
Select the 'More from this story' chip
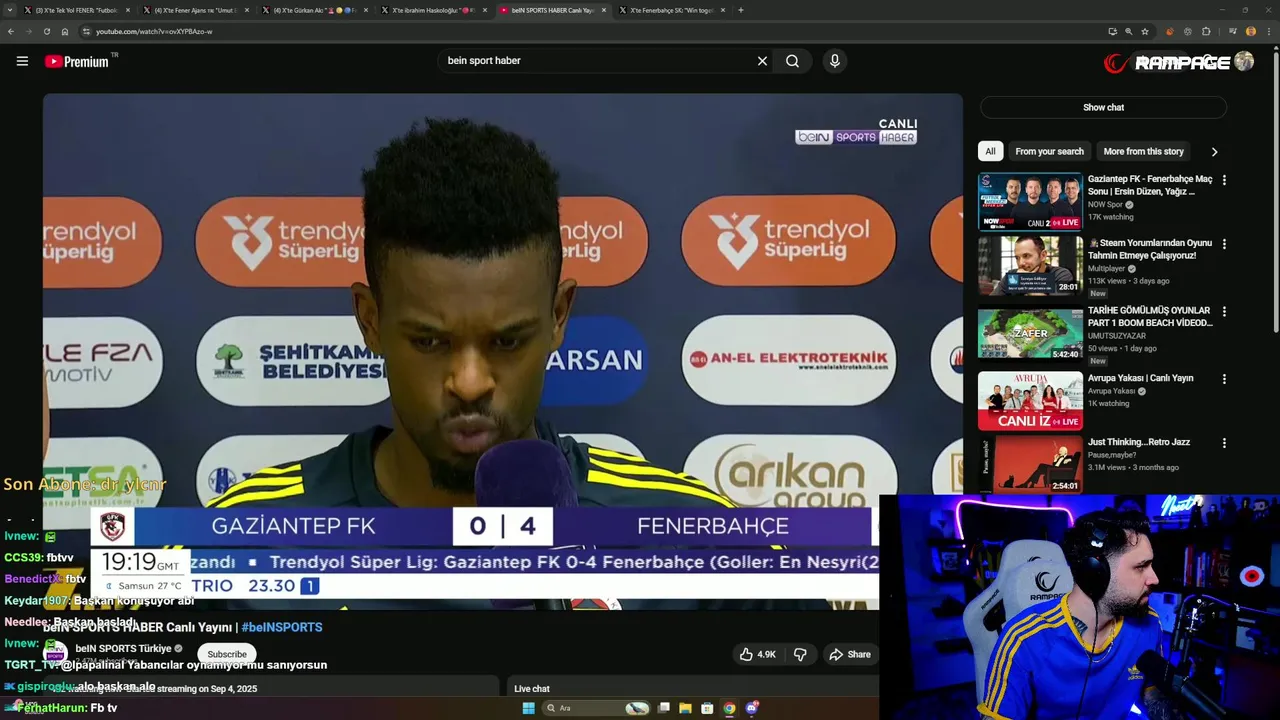point(1143,151)
